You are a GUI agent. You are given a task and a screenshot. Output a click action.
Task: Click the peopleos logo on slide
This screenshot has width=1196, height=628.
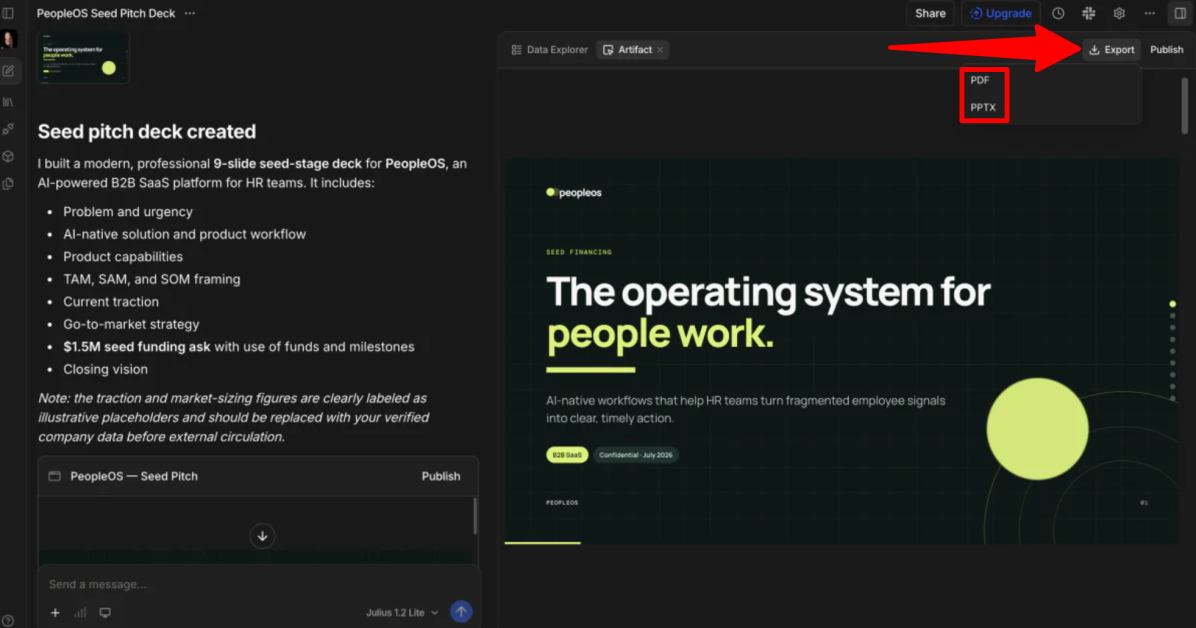pos(574,193)
